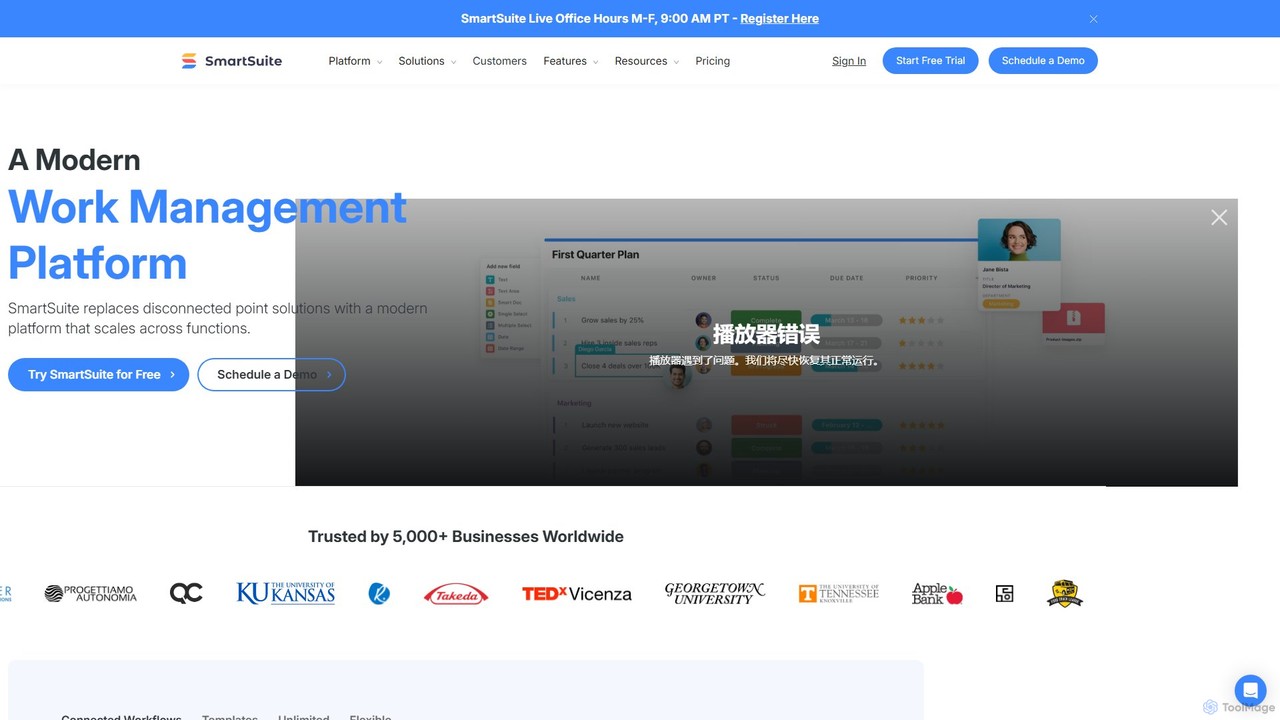Viewport: 1280px width, 720px height.
Task: Close the video player error overlay
Action: (1219, 217)
